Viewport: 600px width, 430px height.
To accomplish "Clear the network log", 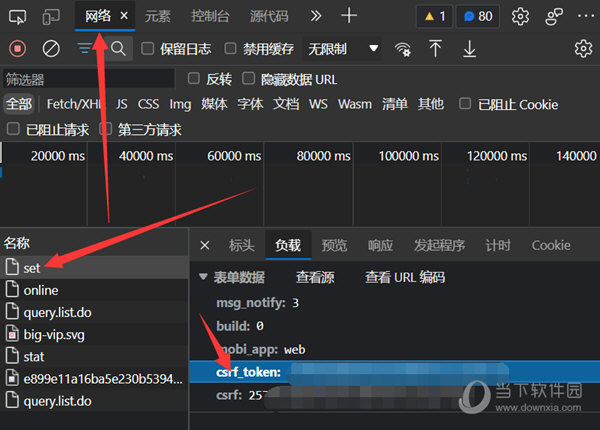I will [51, 48].
